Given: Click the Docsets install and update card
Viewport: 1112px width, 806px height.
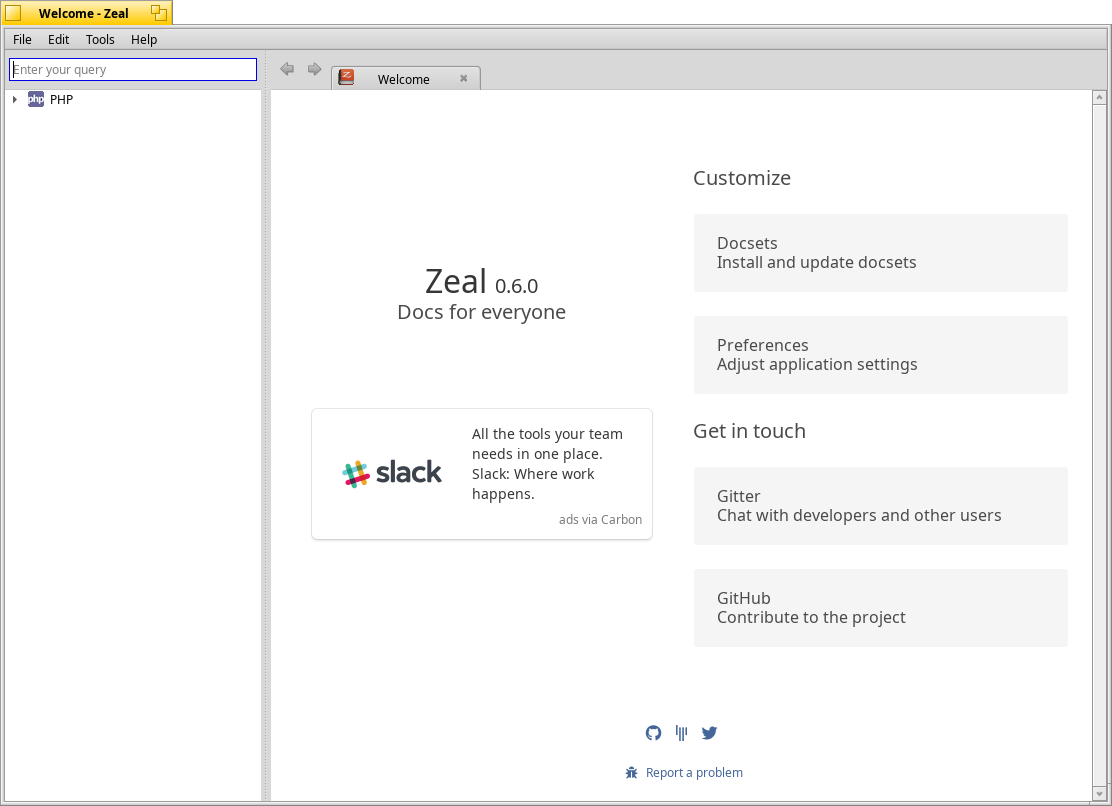Looking at the screenshot, I should coord(881,253).
